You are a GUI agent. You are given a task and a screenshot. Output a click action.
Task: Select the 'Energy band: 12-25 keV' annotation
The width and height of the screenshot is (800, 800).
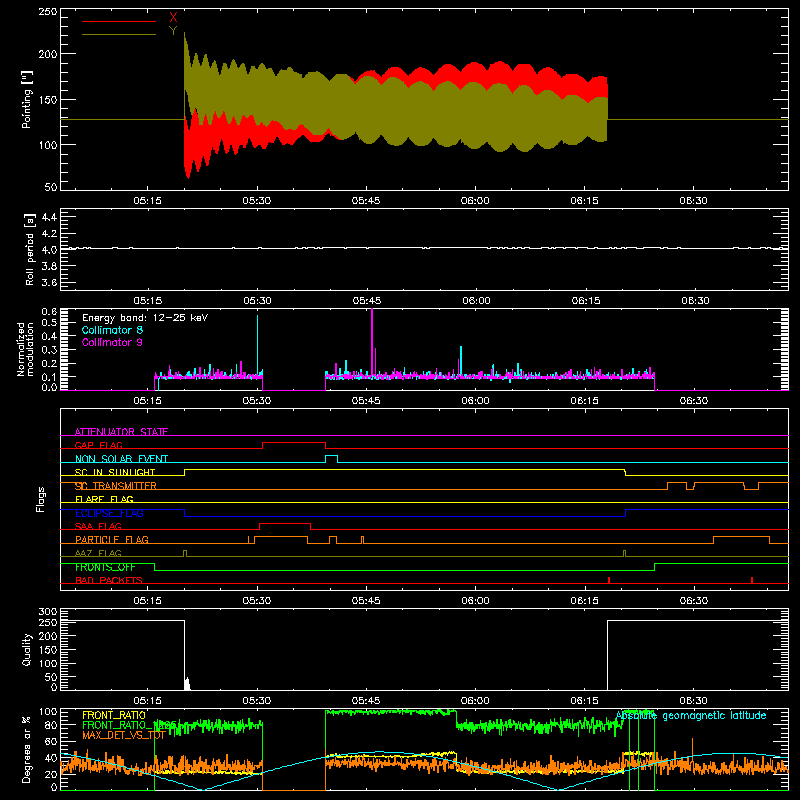pyautogui.click(x=145, y=318)
